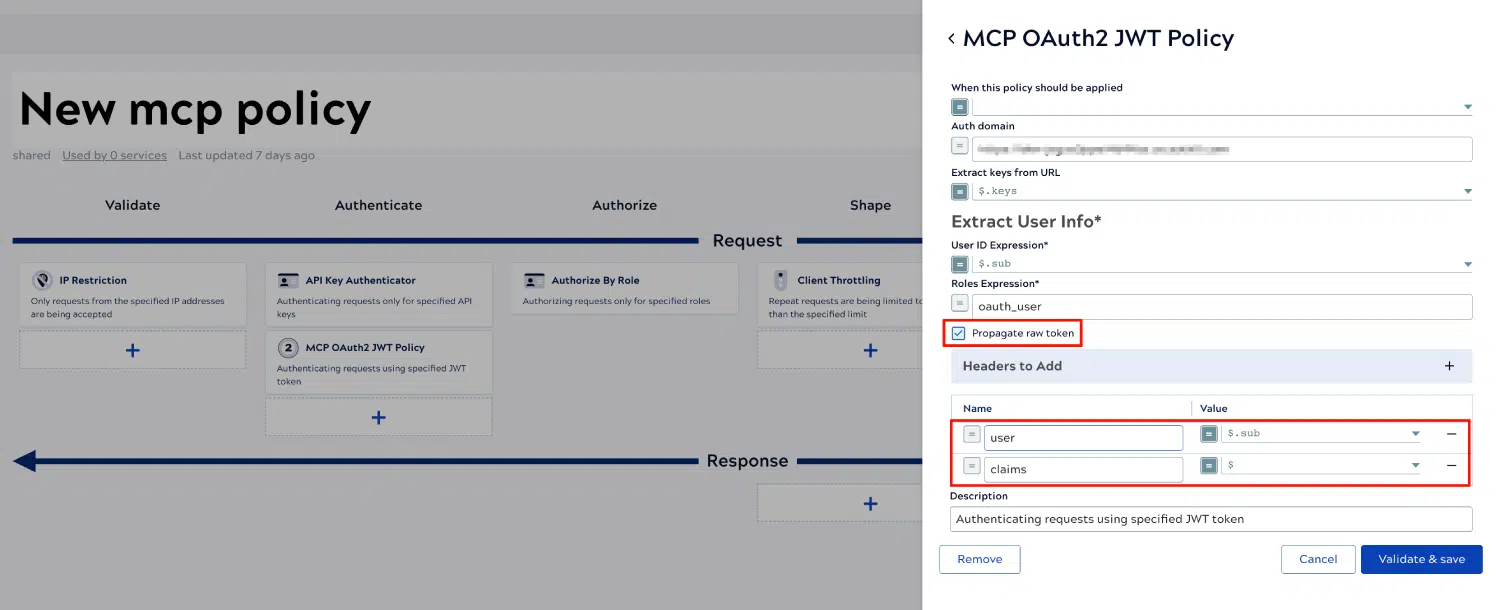Select the Shape stage heading

tap(870, 205)
